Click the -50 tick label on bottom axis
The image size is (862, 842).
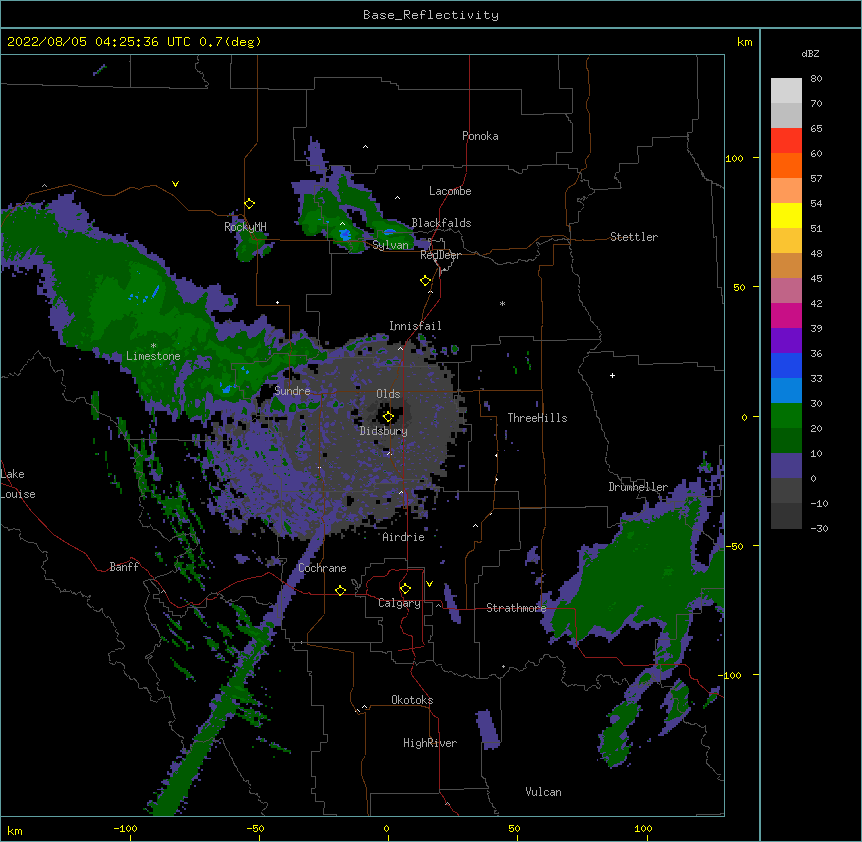point(255,828)
